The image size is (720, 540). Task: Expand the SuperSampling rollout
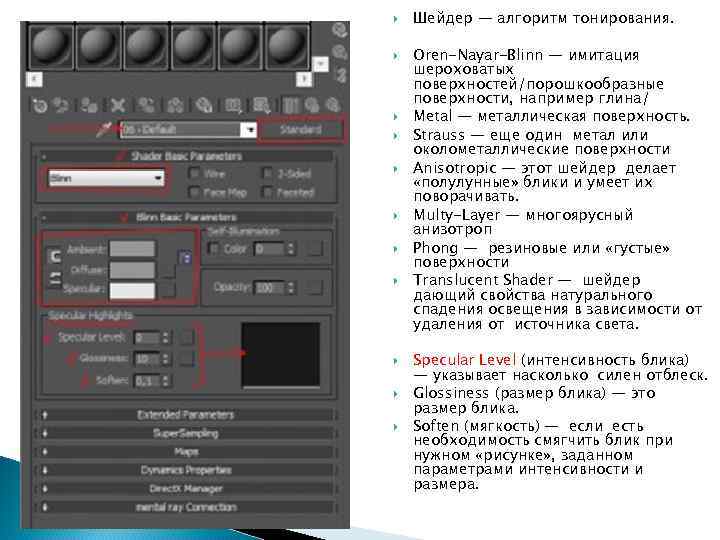pyautogui.click(x=186, y=433)
